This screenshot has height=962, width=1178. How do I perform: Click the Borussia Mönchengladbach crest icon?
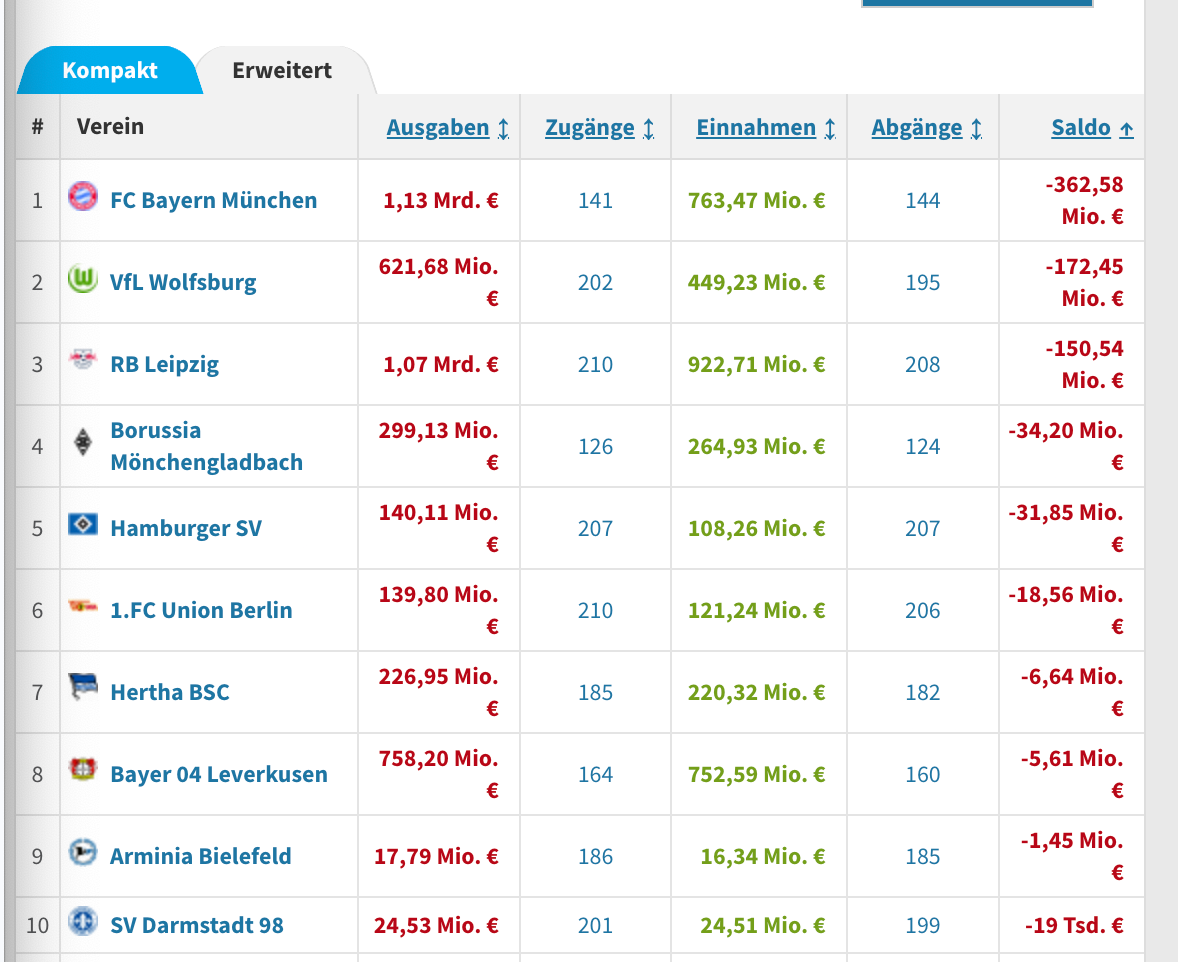[82, 442]
